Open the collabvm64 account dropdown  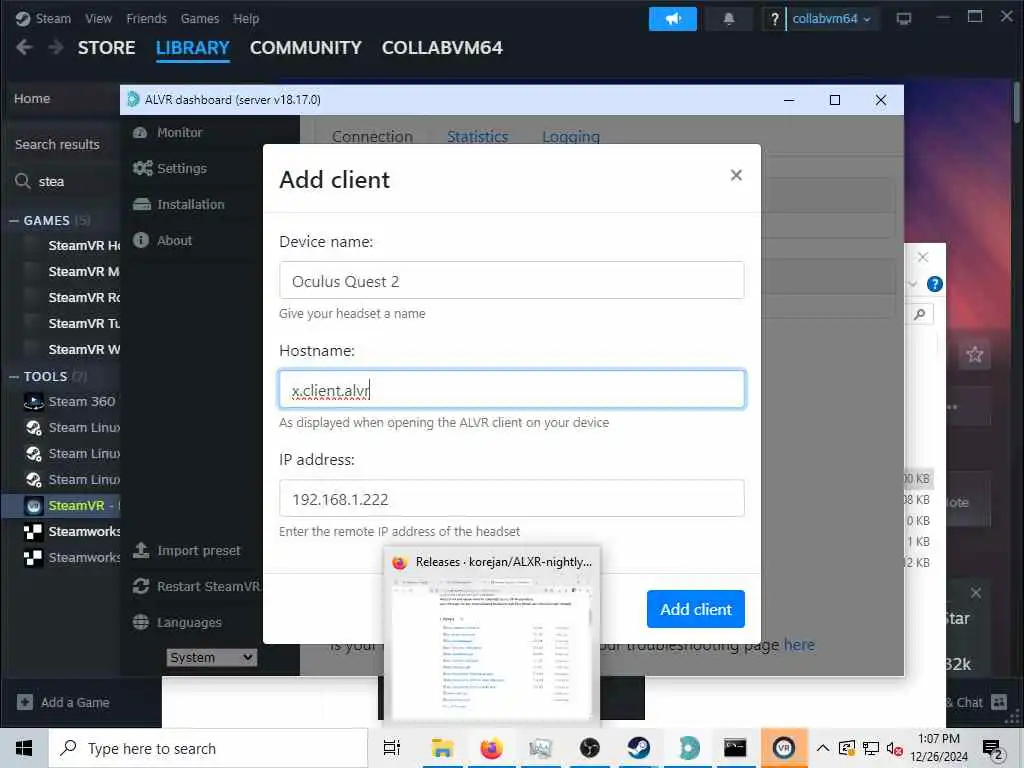(x=831, y=19)
